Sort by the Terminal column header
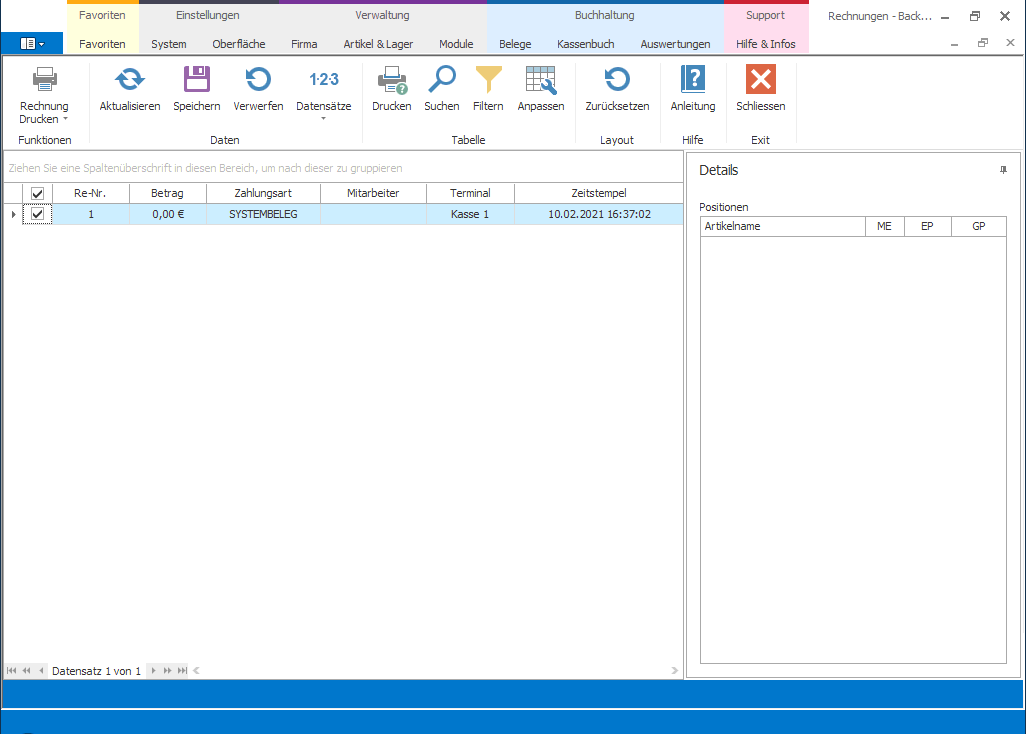The height and width of the screenshot is (734, 1026). (470, 193)
